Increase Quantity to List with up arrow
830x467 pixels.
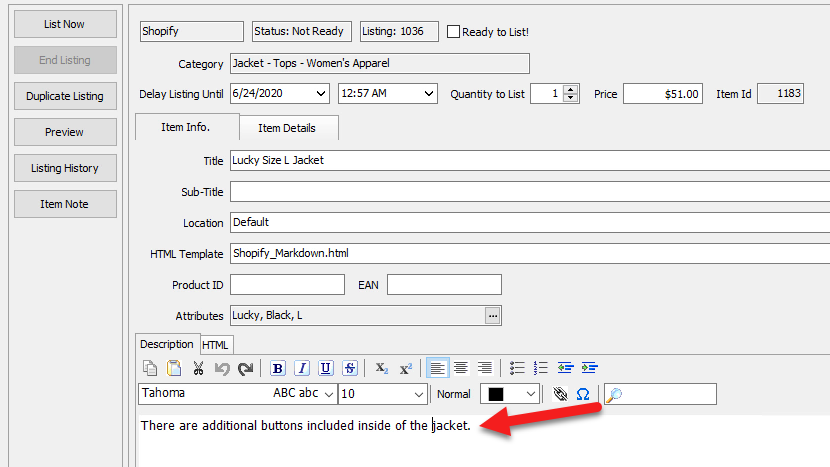tap(570, 89)
